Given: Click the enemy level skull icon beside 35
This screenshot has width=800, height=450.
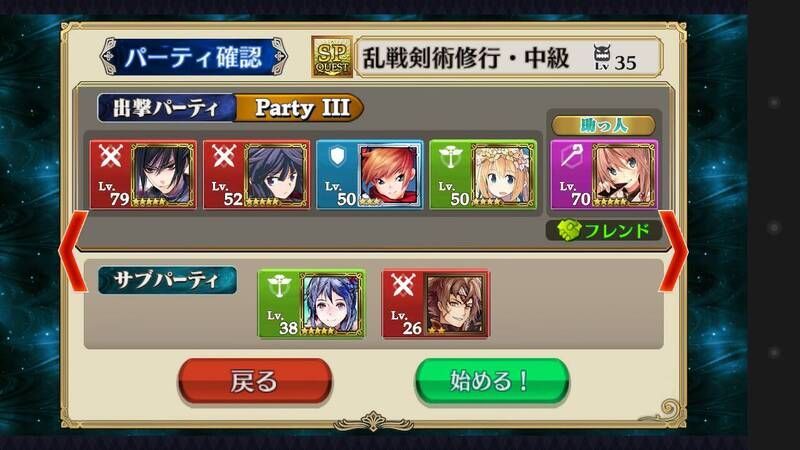Looking at the screenshot, I should click(602, 57).
